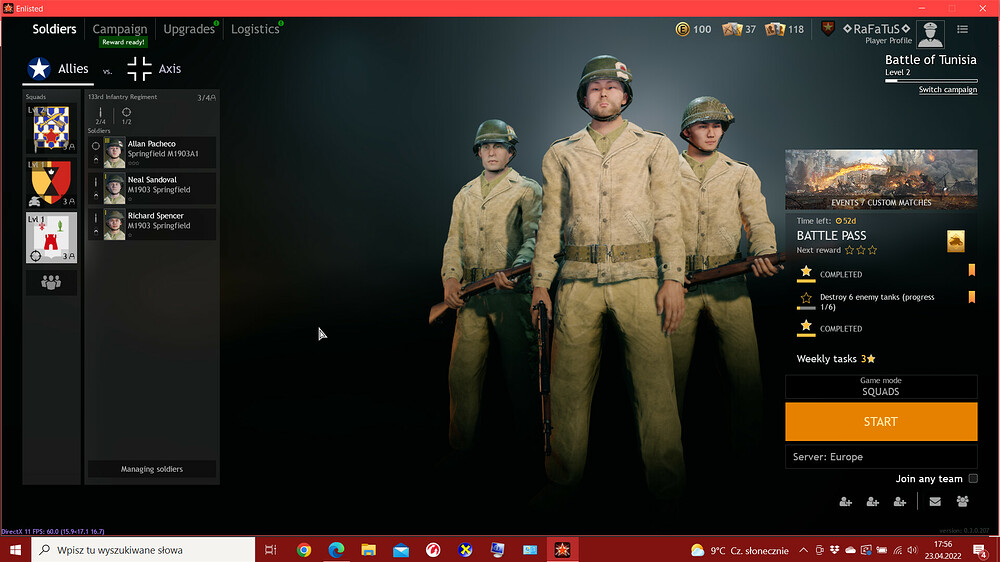
Task: Click the first invite friend slot icon
Action: pyautogui.click(x=846, y=502)
